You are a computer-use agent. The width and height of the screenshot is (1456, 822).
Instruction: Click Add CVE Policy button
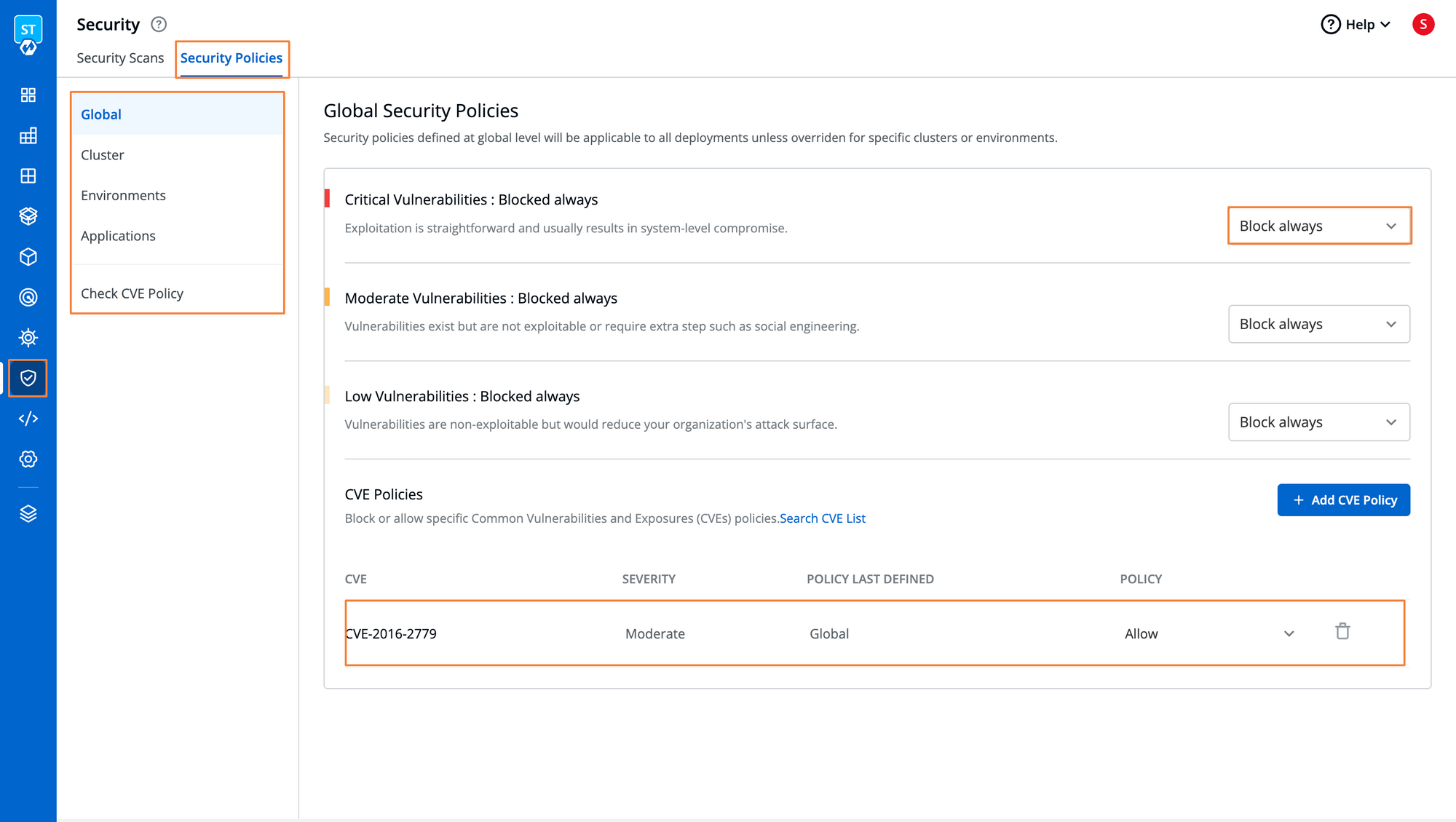click(x=1344, y=500)
